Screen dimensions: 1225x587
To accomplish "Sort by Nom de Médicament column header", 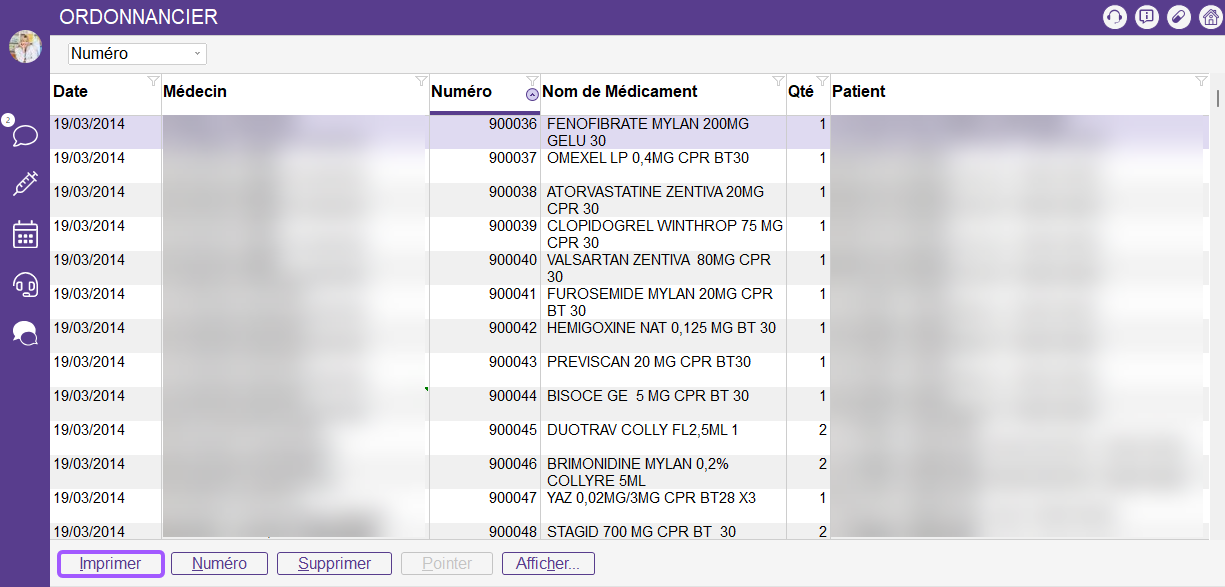I will 620,92.
